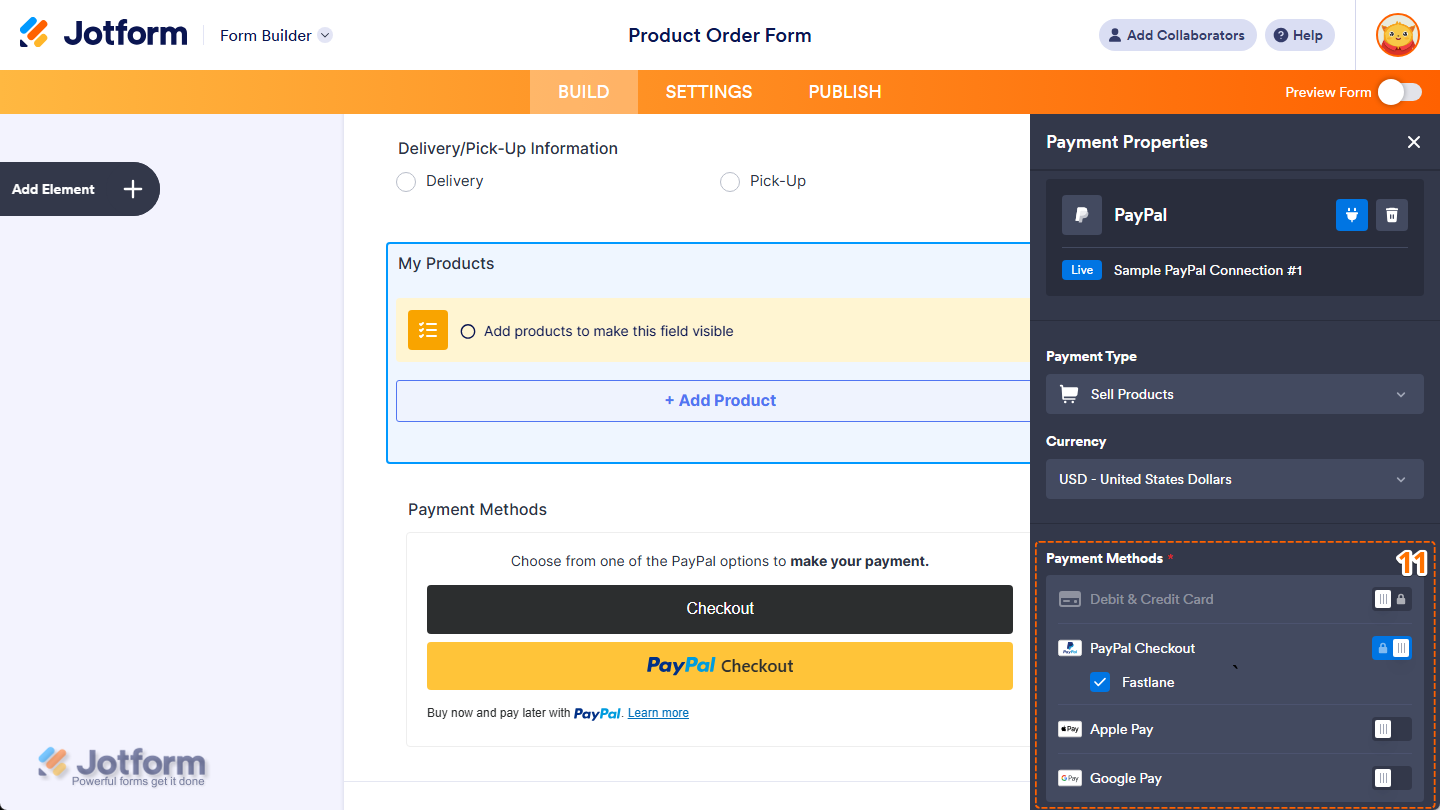Click the avatar in the top right corner
The width and height of the screenshot is (1440, 810).
1397,35
